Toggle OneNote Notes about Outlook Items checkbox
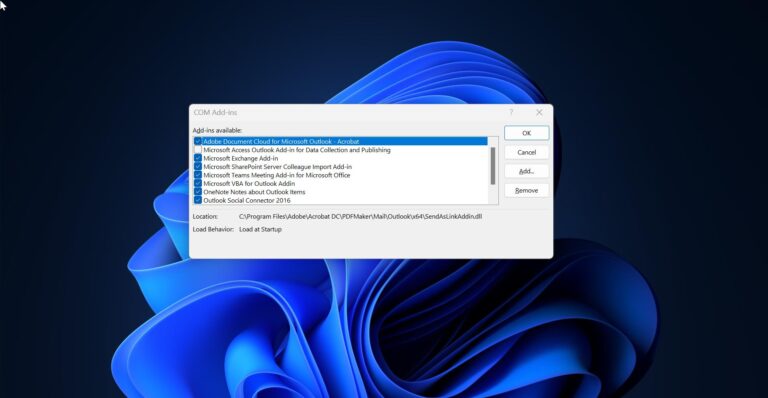The width and height of the screenshot is (768, 398). [198, 192]
